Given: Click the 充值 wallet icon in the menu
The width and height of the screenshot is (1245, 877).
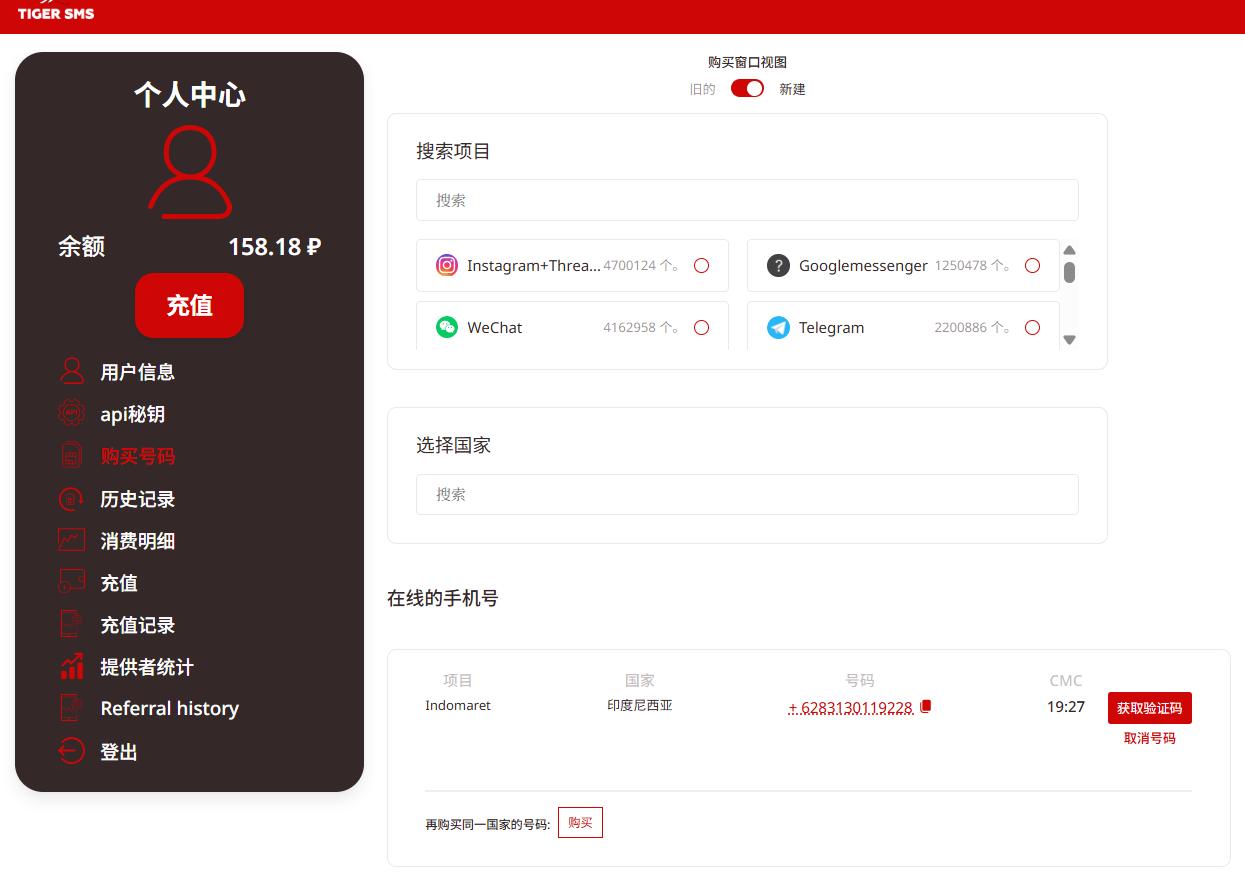Looking at the screenshot, I should (x=71, y=582).
